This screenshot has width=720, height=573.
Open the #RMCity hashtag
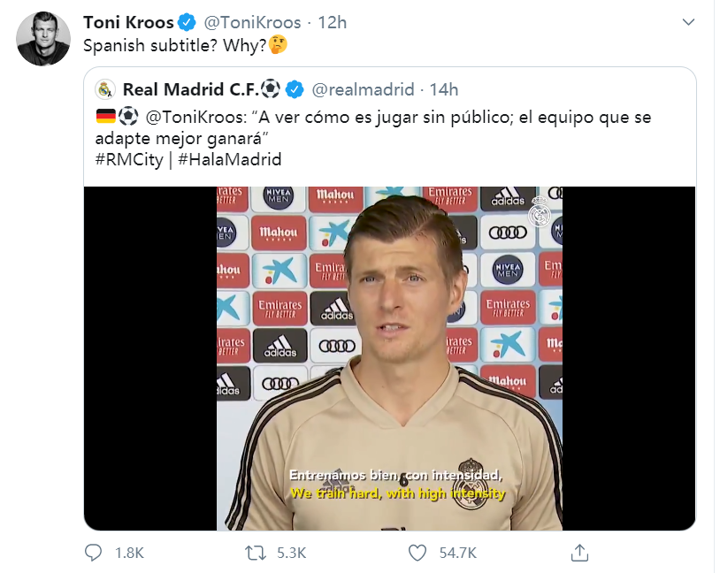[x=130, y=159]
